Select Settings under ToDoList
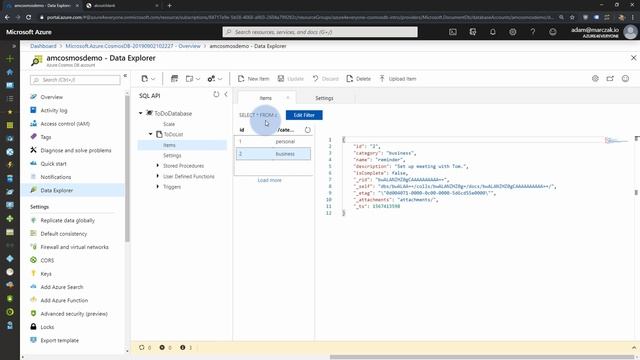This screenshot has height=360, width=640. 172,156
